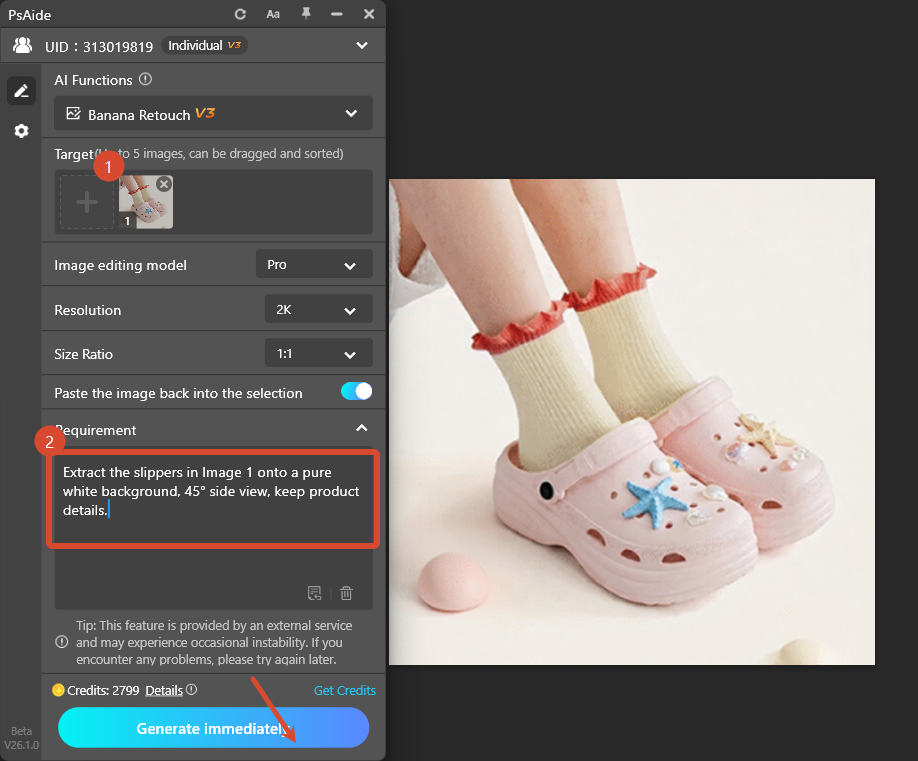Disable Paste the image back into selection
This screenshot has height=761, width=918.
click(356, 393)
